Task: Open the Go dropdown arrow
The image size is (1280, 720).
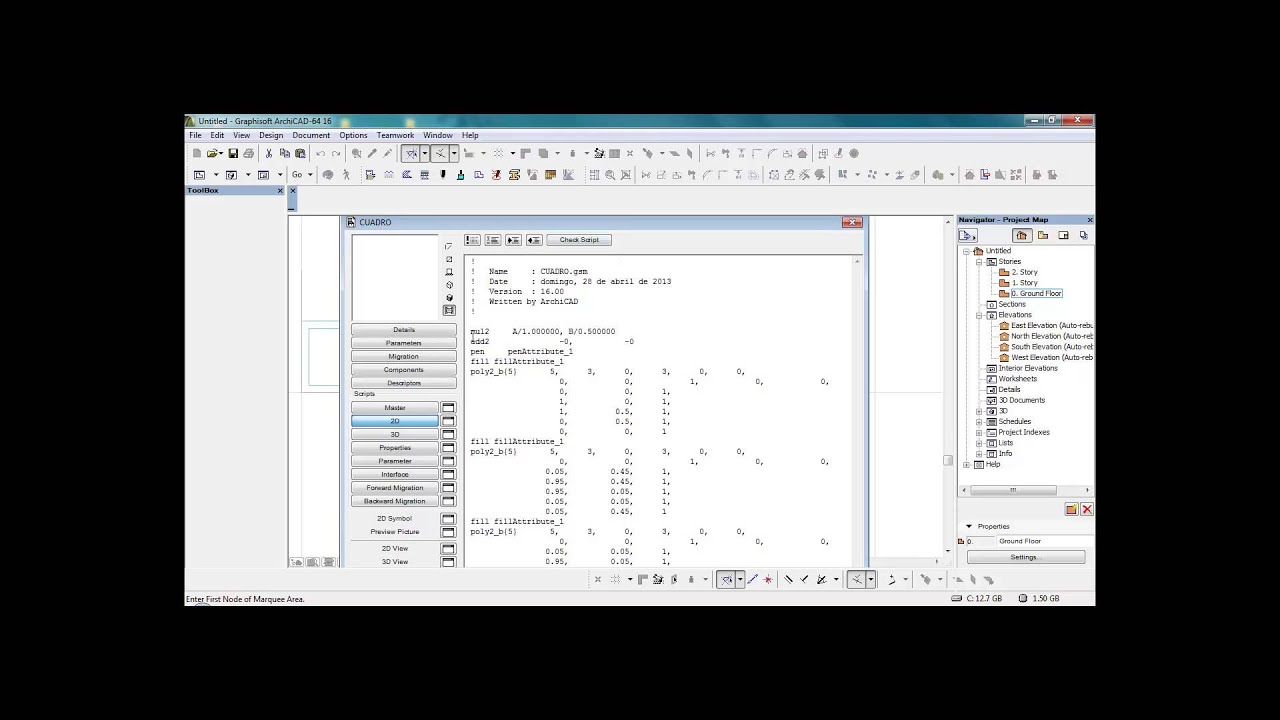Action: [310, 175]
